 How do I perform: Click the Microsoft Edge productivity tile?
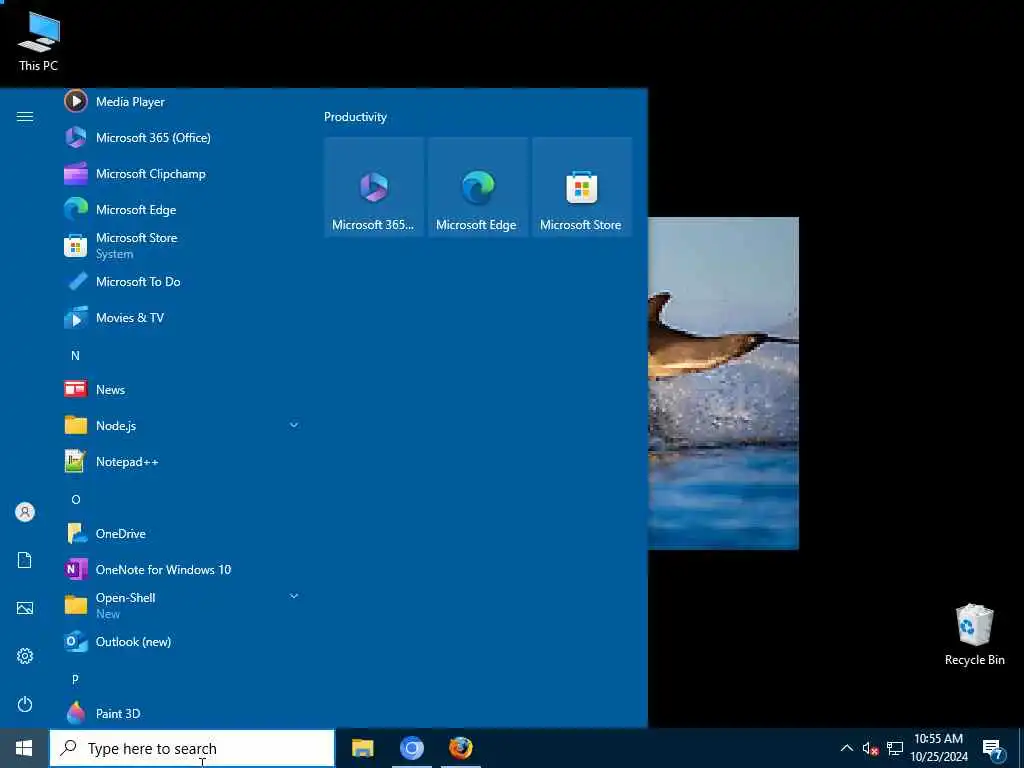(478, 187)
